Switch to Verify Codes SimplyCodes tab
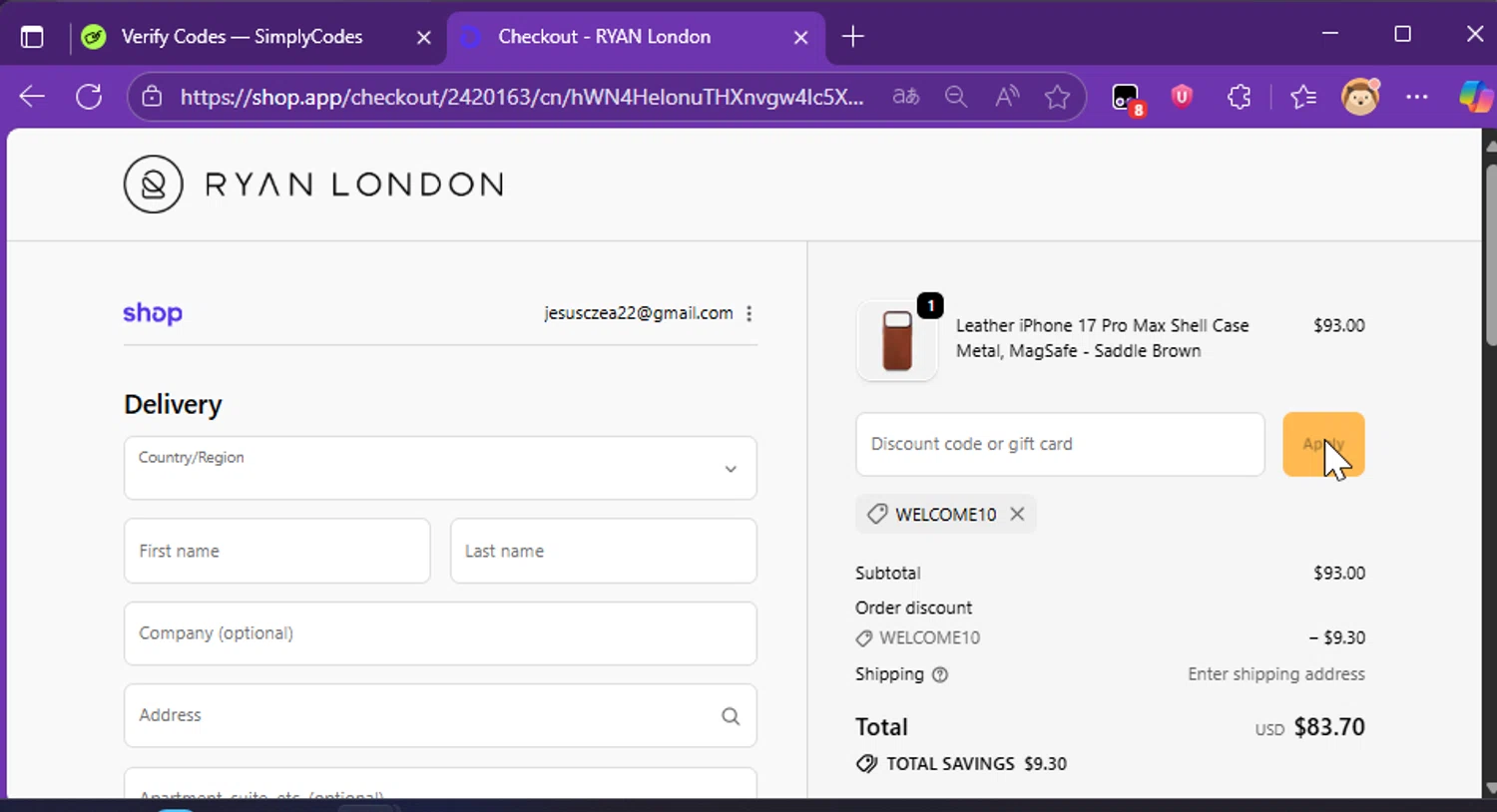The image size is (1497, 812). (242, 37)
